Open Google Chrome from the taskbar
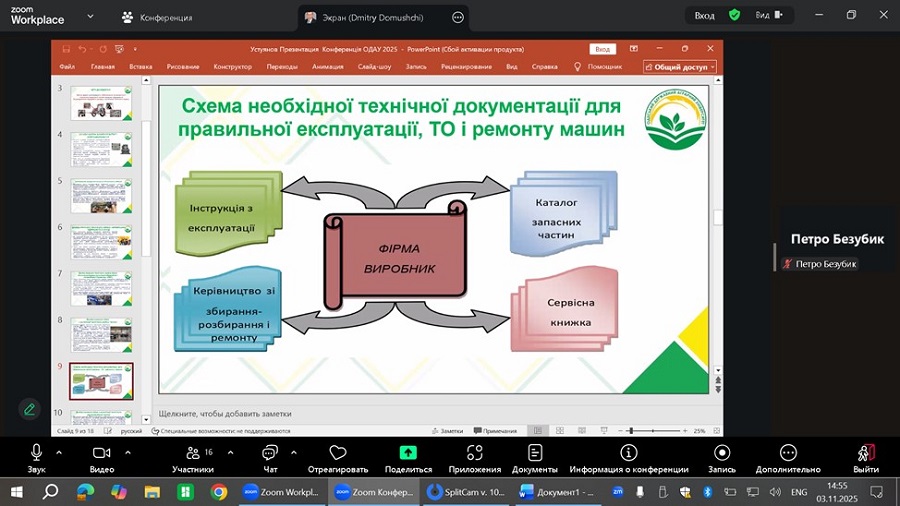 (219, 492)
